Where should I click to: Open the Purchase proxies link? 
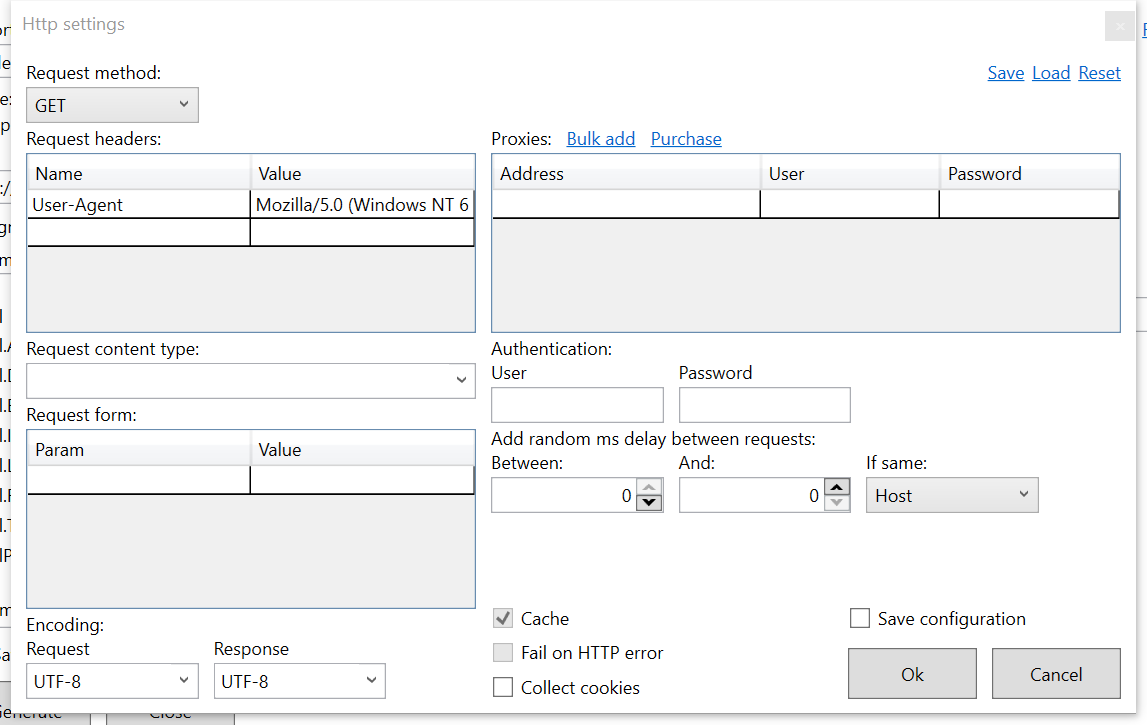point(685,139)
